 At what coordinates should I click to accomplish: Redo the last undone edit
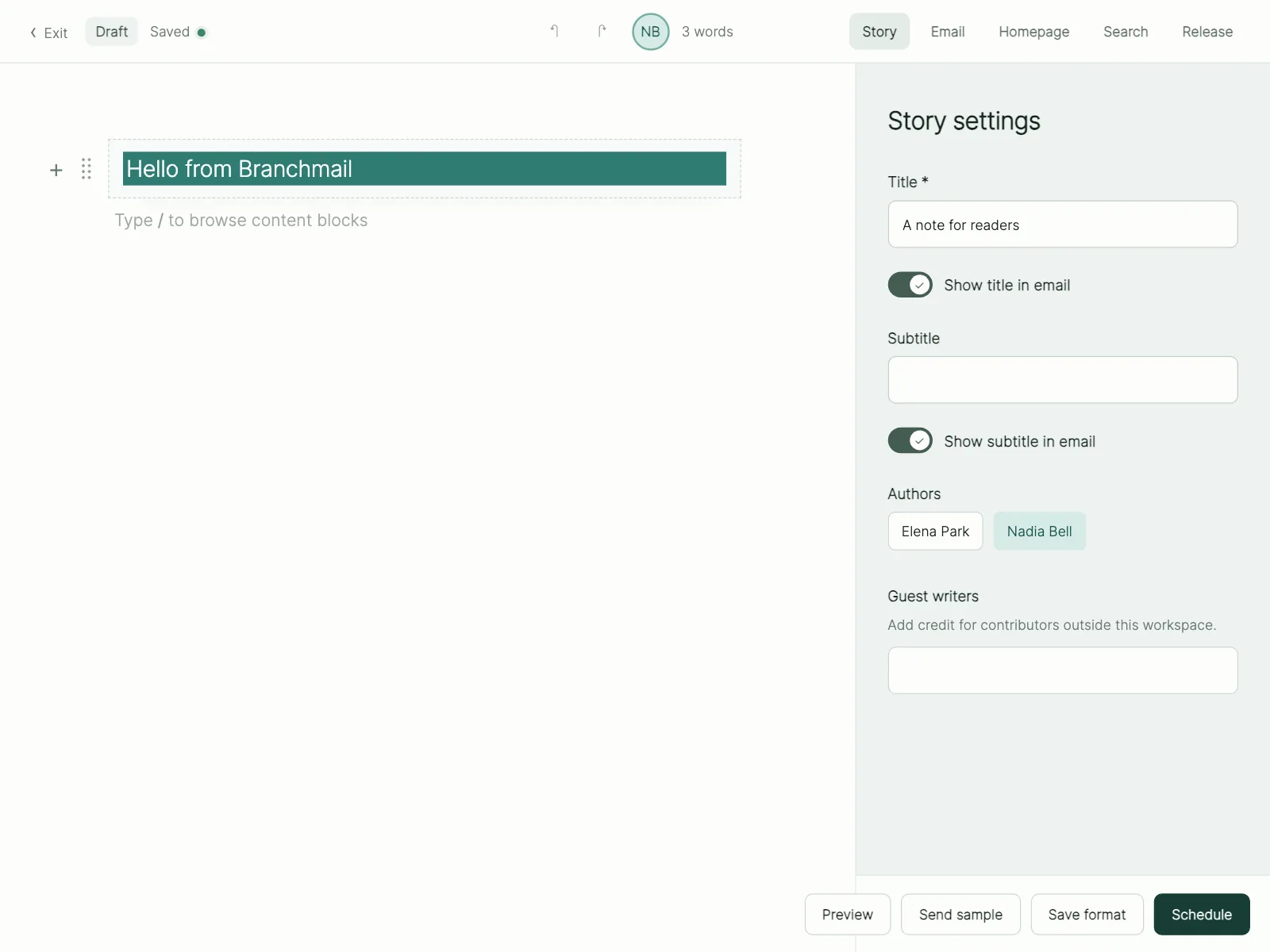[602, 32]
